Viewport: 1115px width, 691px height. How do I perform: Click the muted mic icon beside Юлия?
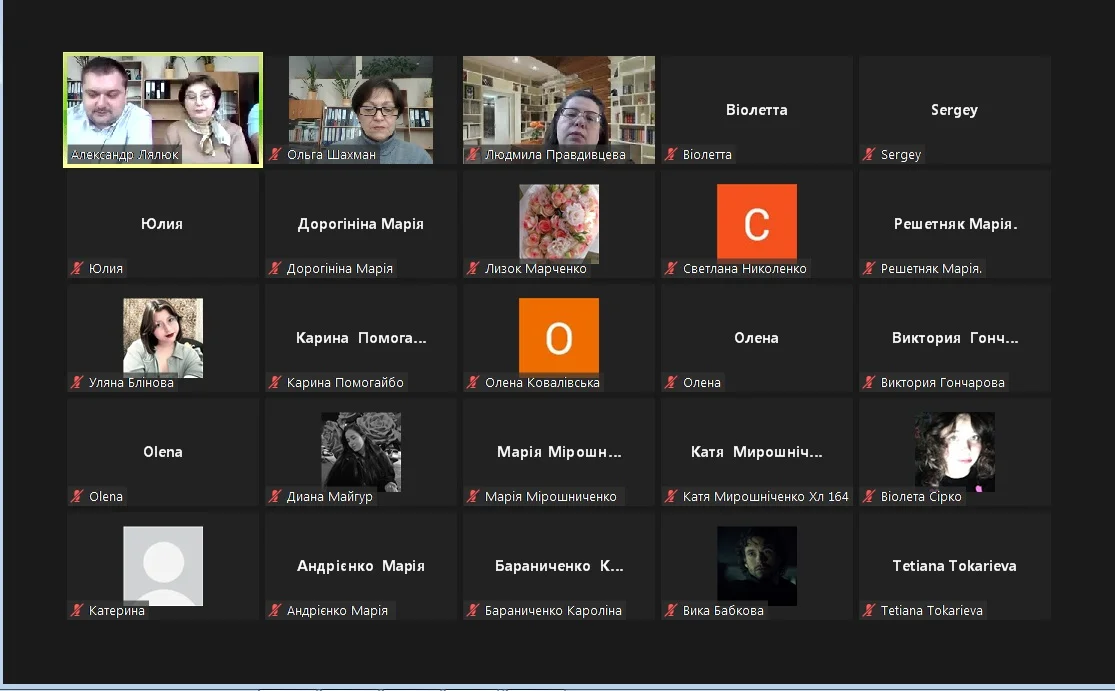(x=78, y=269)
